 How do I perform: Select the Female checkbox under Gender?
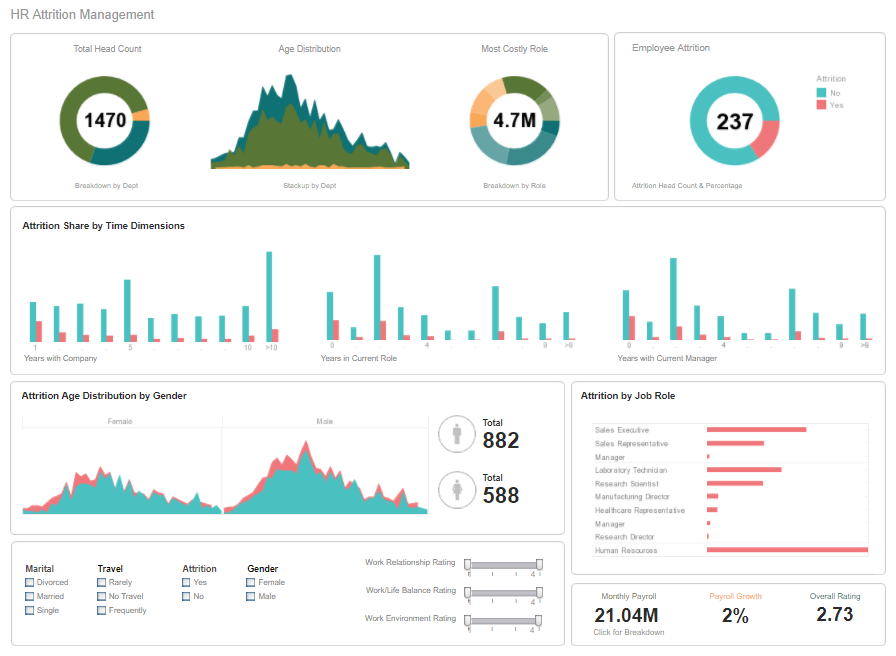click(249, 581)
